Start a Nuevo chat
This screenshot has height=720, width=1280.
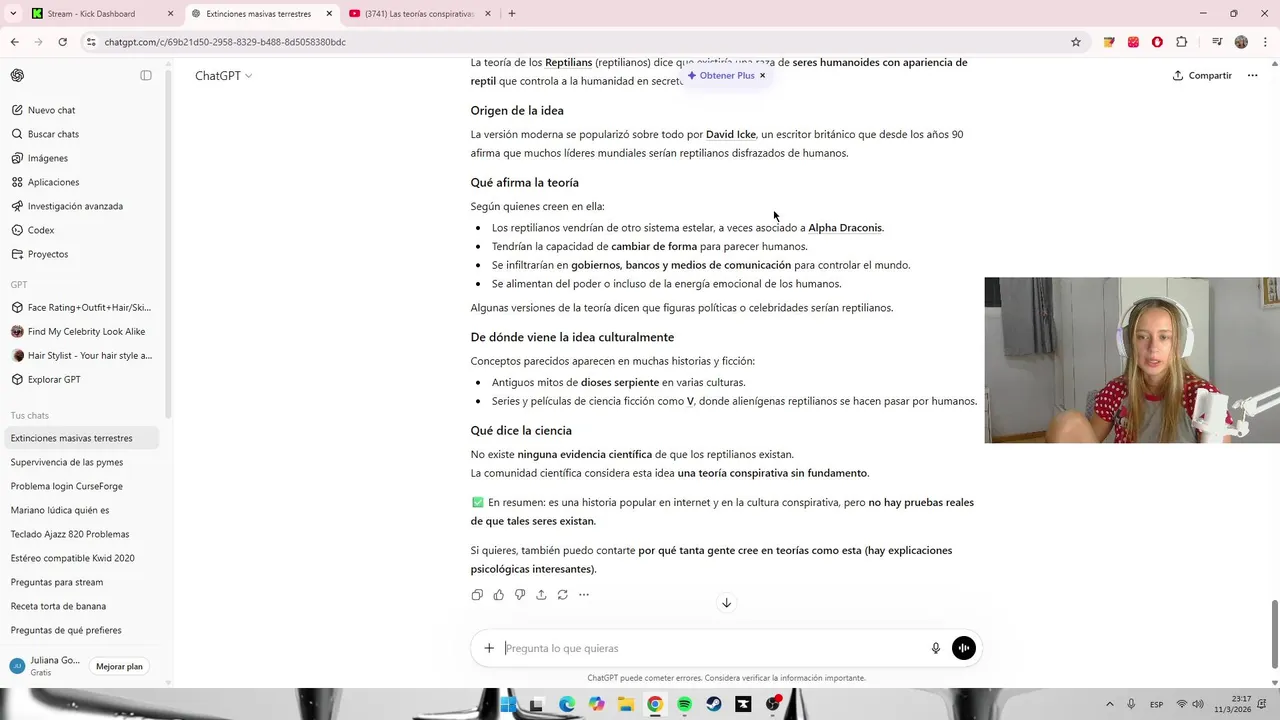[x=82, y=110]
